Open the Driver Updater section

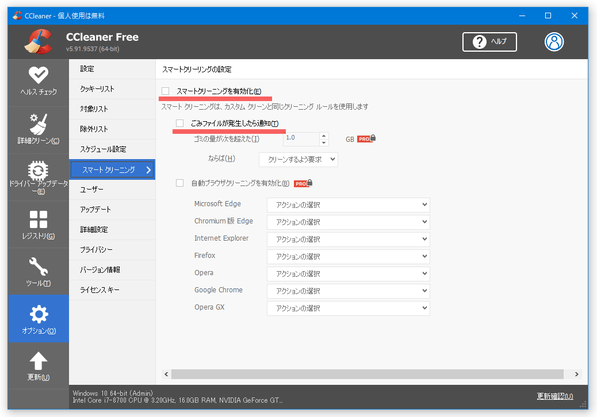tap(38, 177)
